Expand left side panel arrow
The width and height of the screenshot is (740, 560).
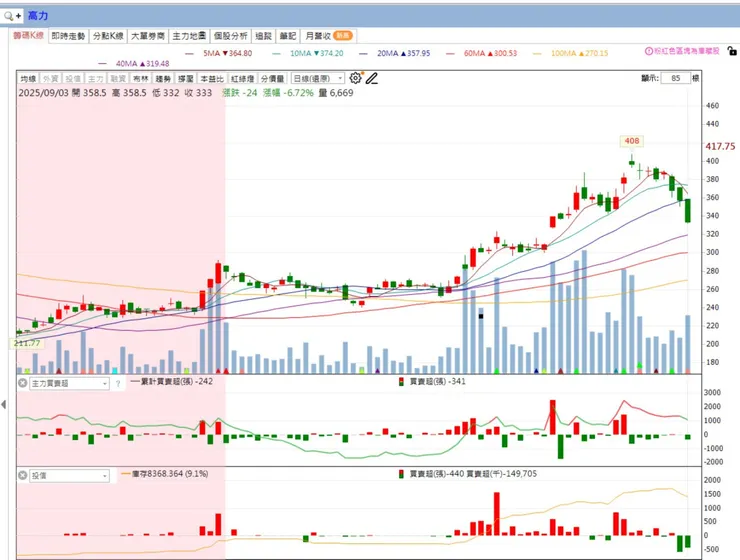tap(4, 404)
